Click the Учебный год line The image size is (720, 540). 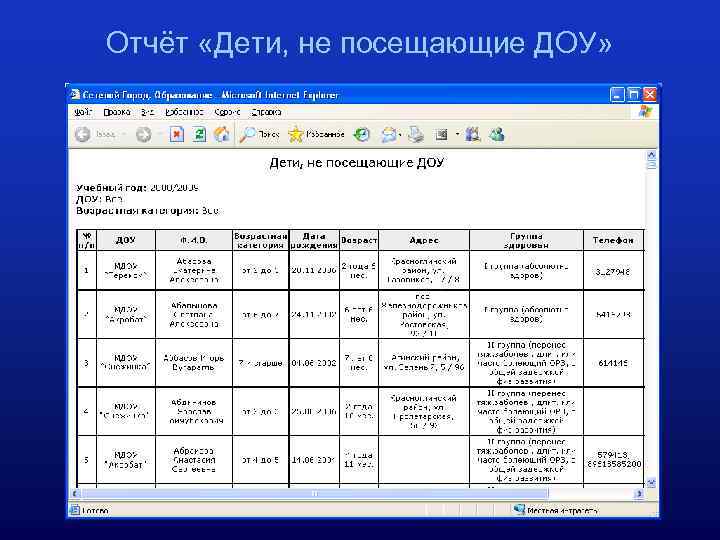coord(137,188)
